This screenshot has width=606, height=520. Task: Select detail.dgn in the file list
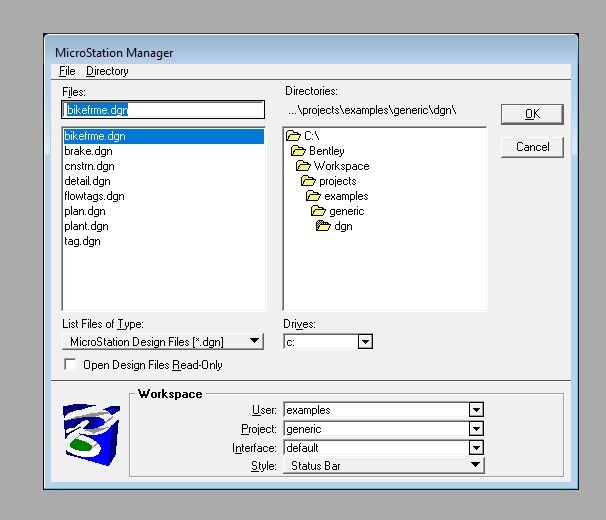(x=163, y=181)
